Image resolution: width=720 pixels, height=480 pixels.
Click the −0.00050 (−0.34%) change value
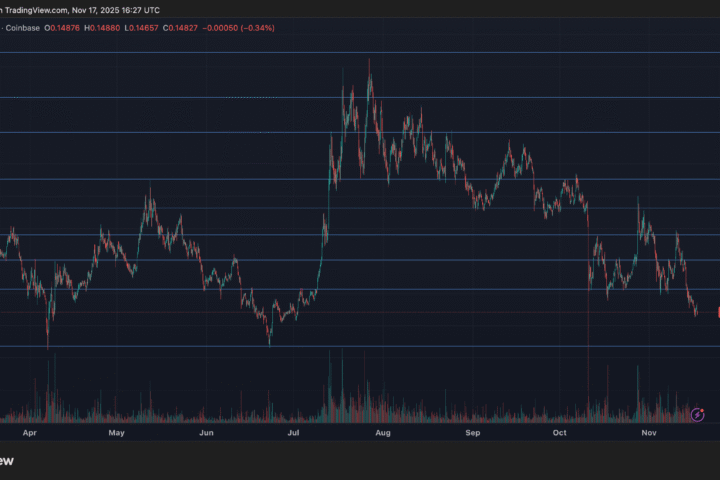[x=272, y=27]
